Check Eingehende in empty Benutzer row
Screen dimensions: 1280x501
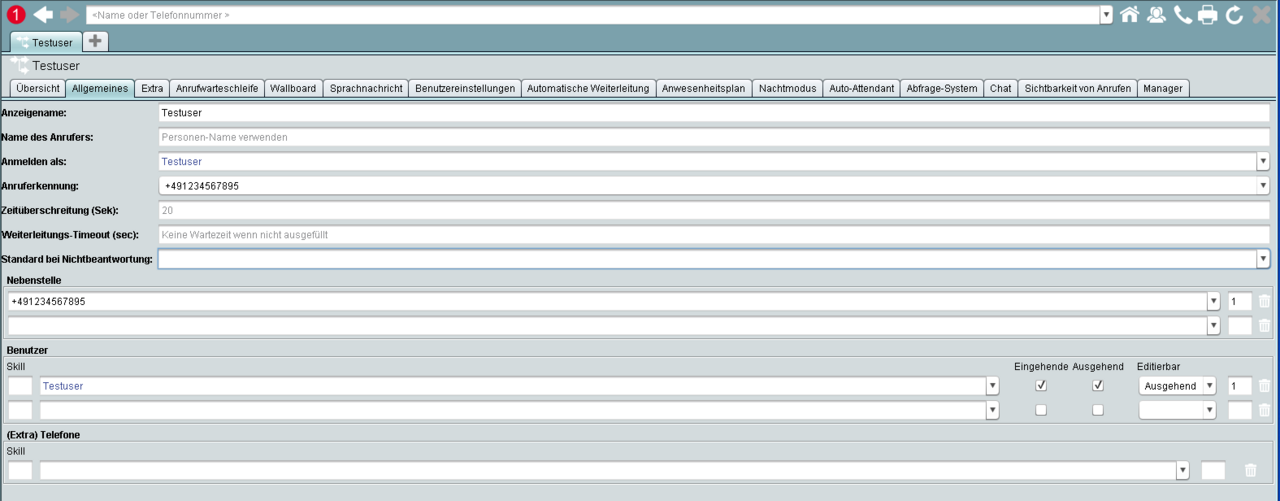1041,410
